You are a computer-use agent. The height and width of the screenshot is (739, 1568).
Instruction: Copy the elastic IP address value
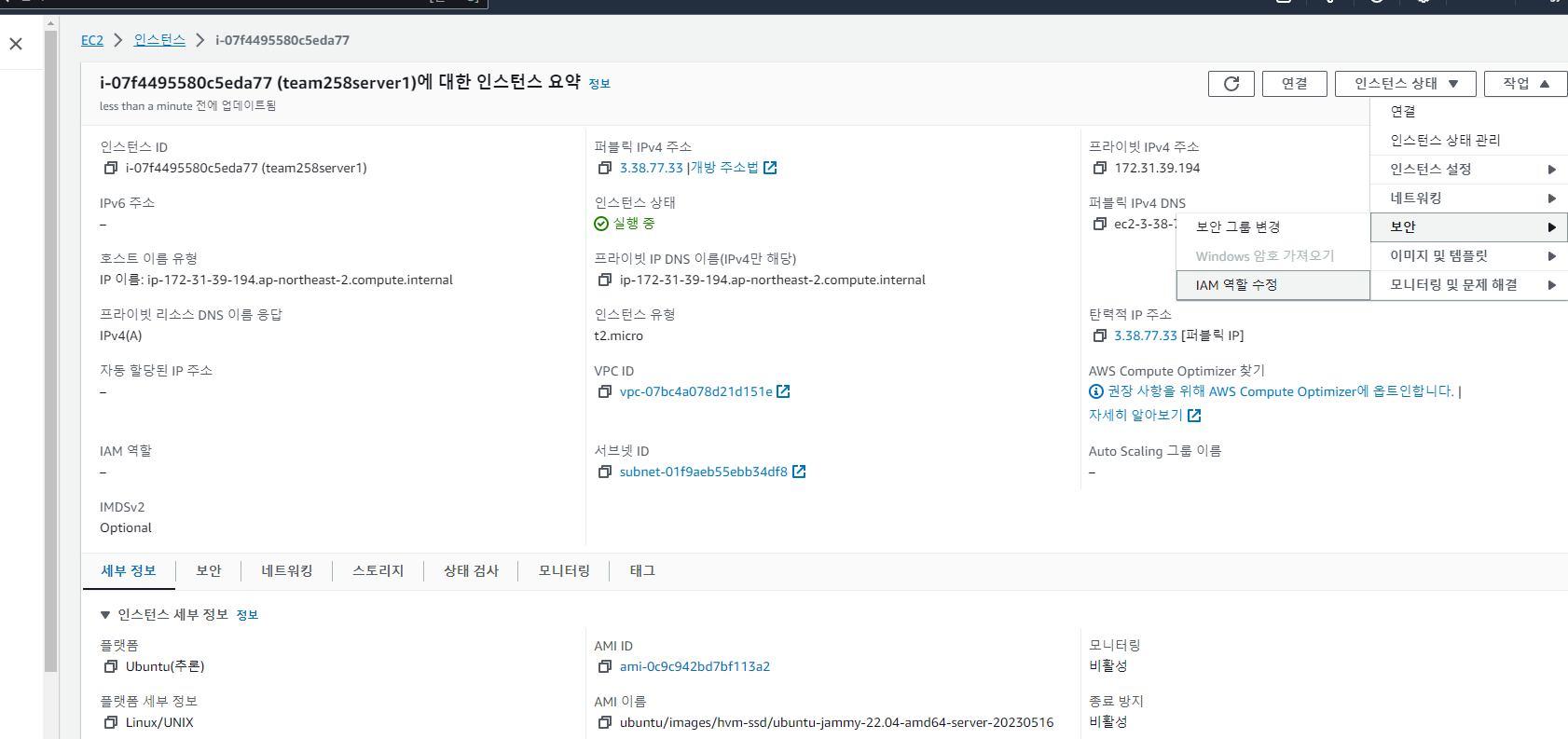pos(1100,336)
